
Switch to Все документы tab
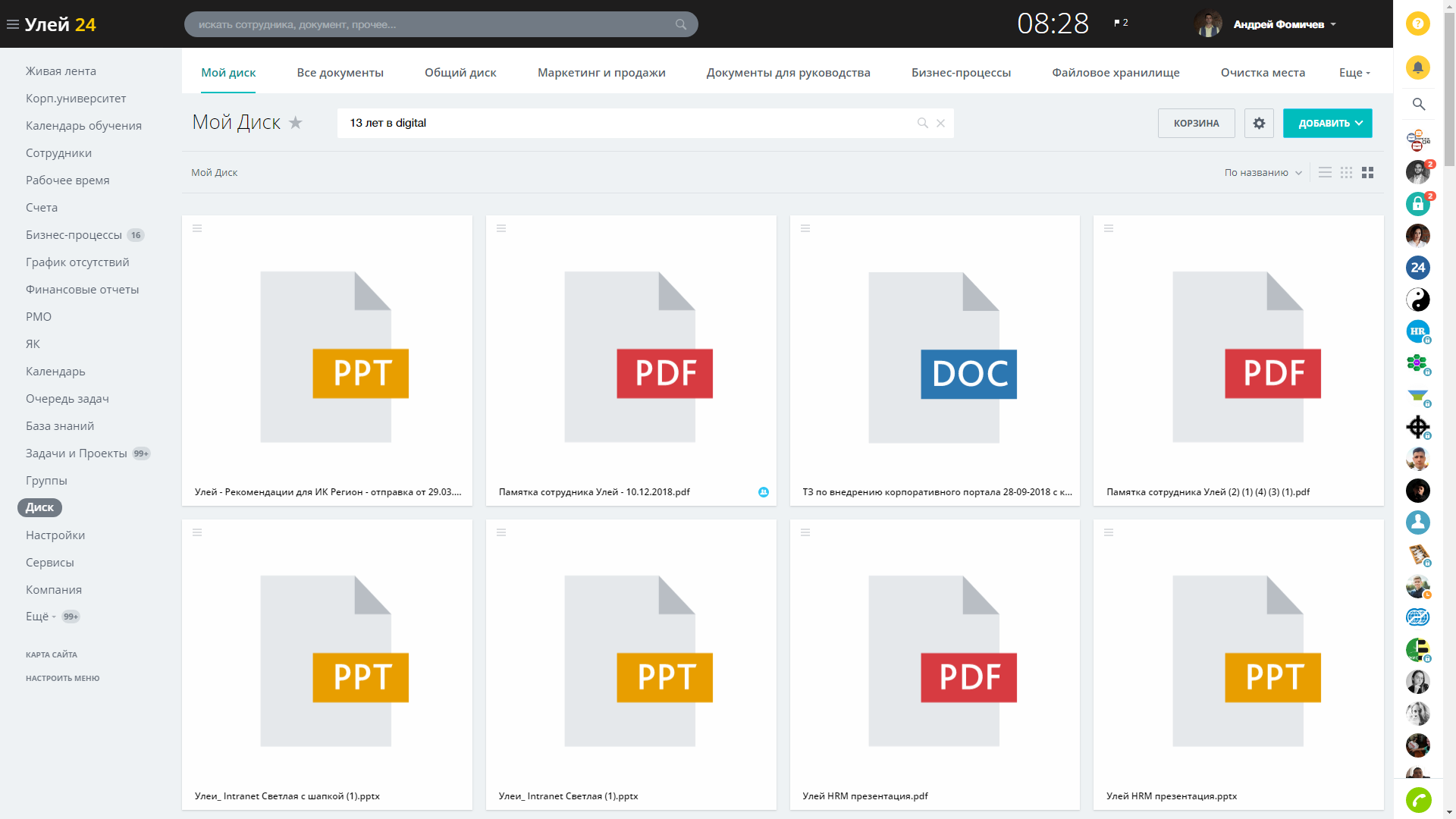pyautogui.click(x=340, y=73)
